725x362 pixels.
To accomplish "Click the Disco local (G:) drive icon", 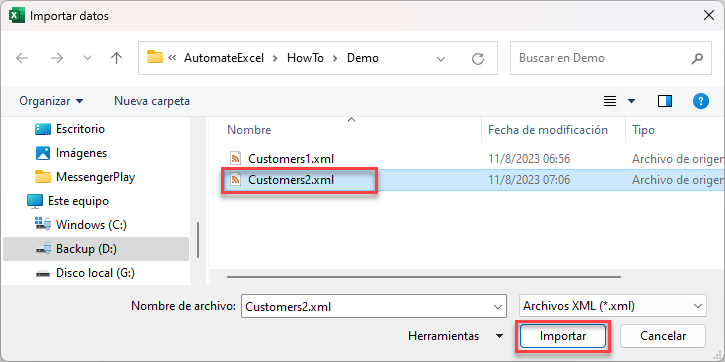I will pos(43,273).
